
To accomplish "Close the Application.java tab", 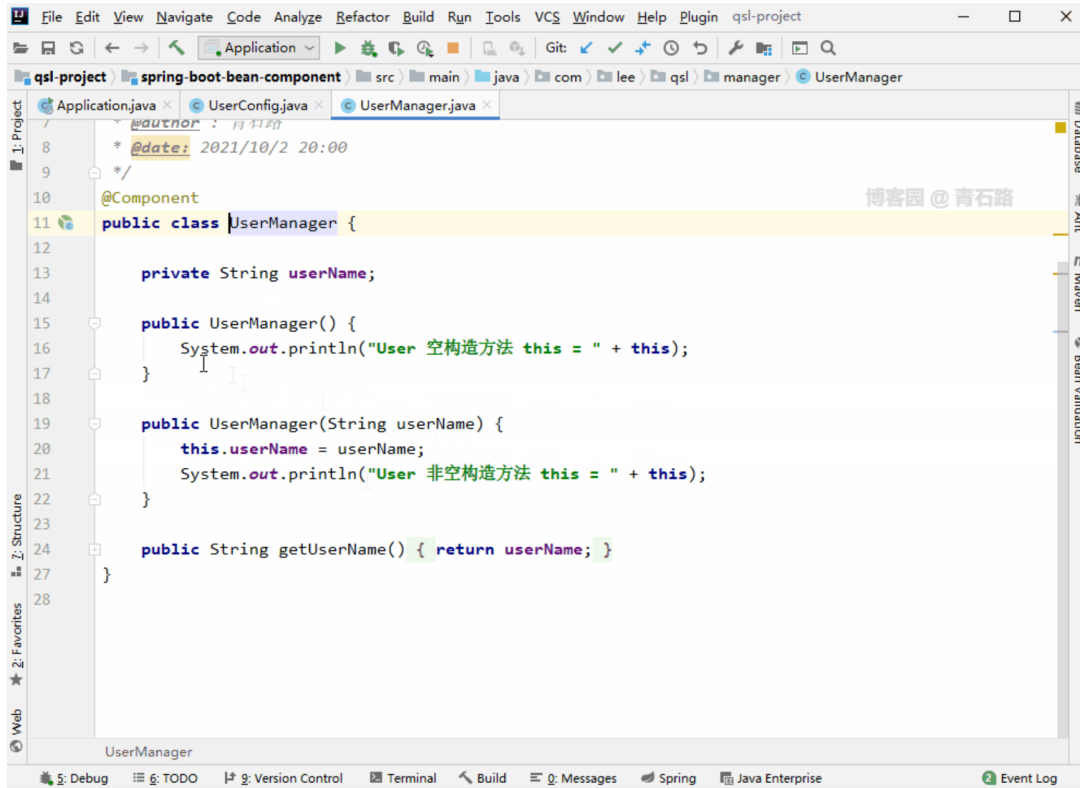I will (x=167, y=105).
